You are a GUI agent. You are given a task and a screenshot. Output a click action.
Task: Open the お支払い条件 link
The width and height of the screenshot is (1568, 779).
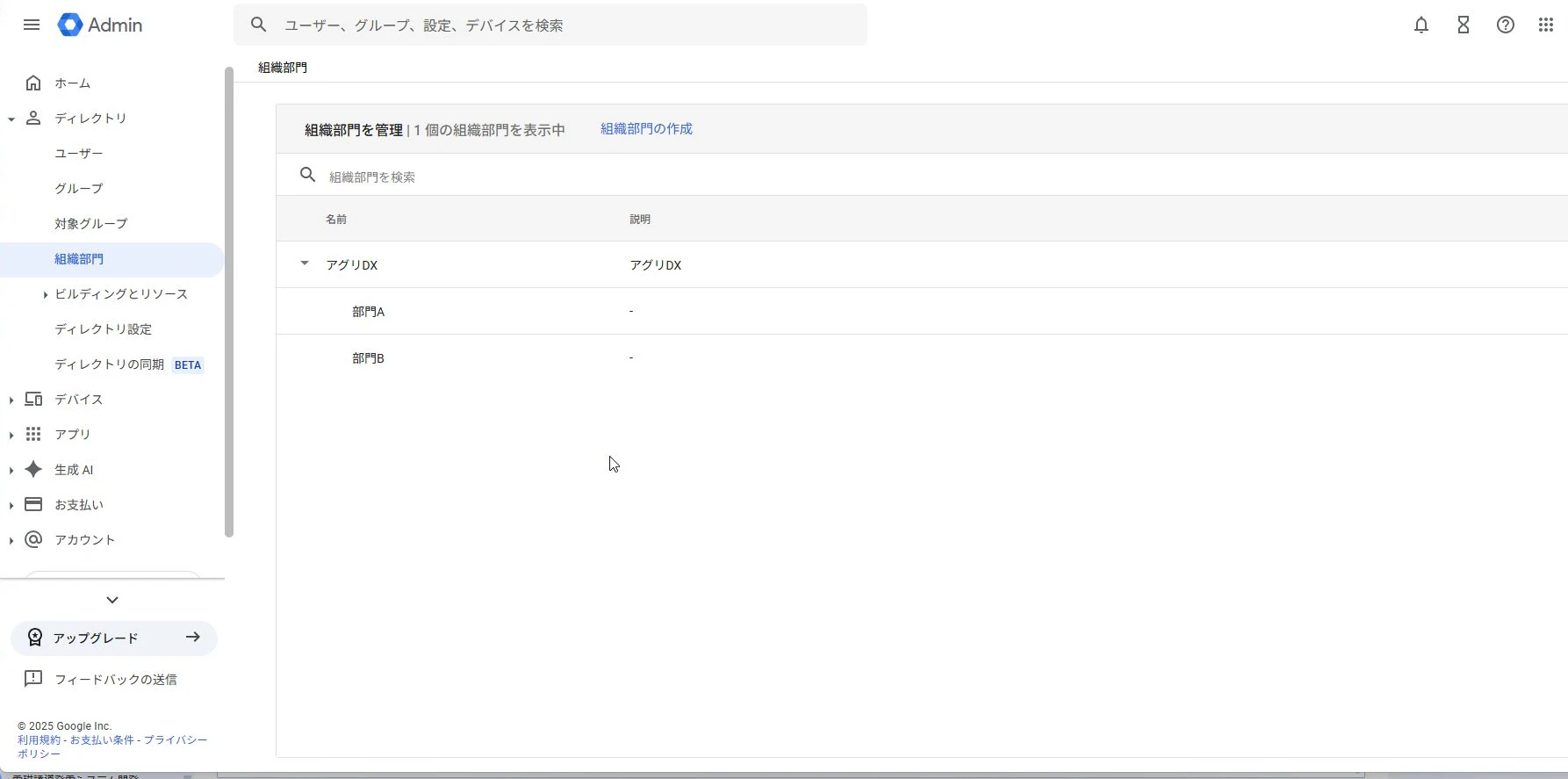point(102,739)
